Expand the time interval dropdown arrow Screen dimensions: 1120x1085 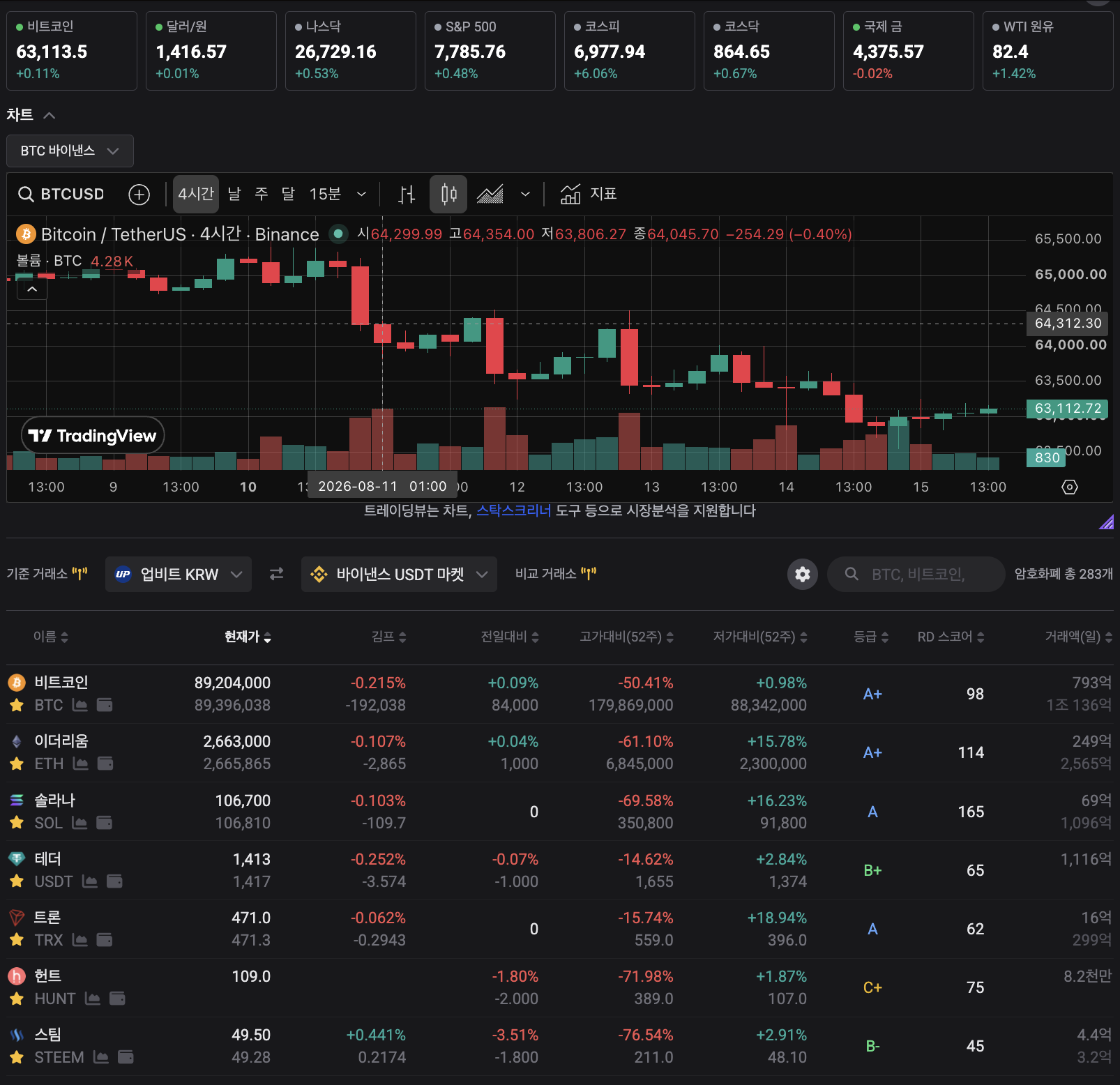[361, 194]
